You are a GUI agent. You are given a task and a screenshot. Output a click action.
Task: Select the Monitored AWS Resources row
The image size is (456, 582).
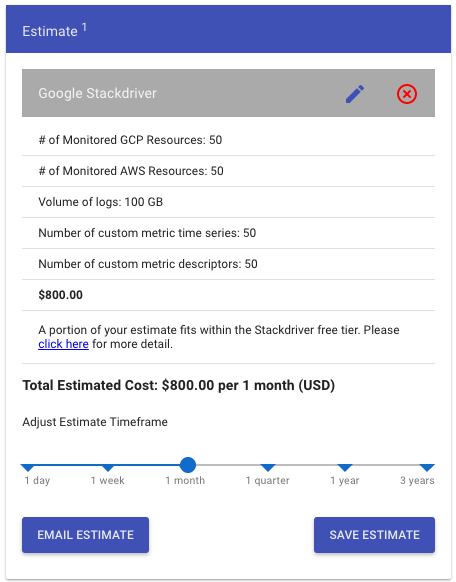point(228,171)
